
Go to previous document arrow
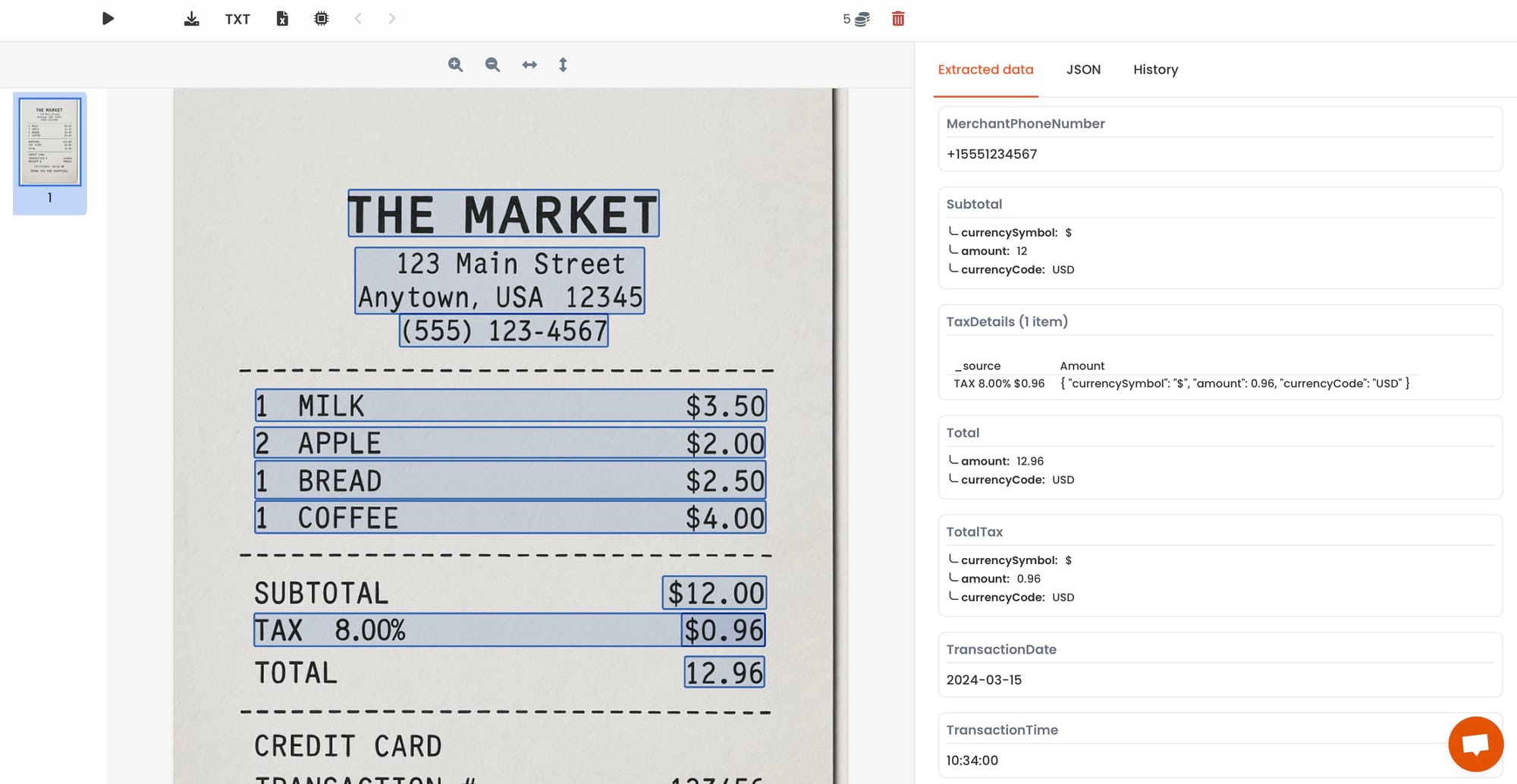[x=358, y=19]
